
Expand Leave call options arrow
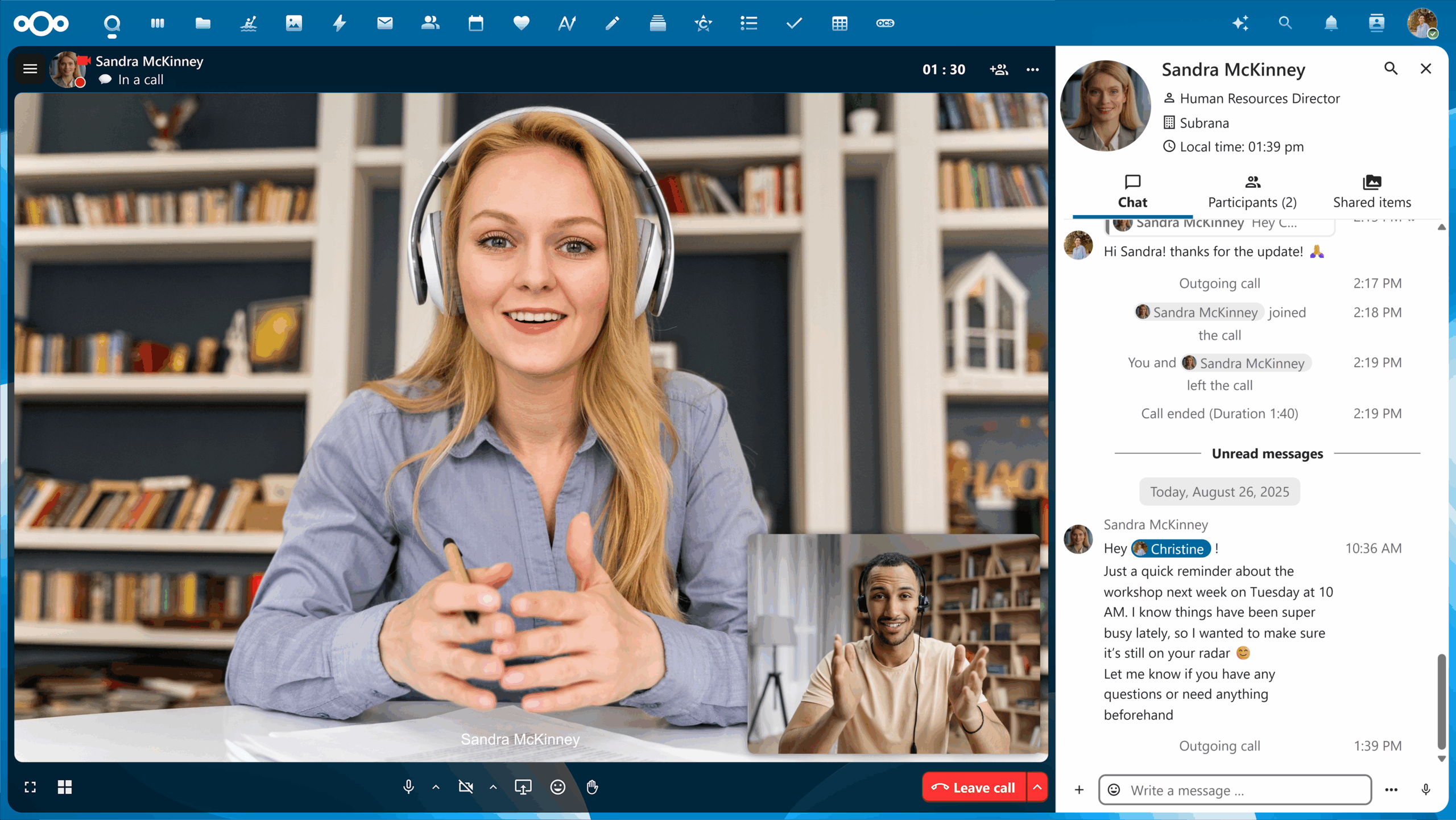(1037, 787)
